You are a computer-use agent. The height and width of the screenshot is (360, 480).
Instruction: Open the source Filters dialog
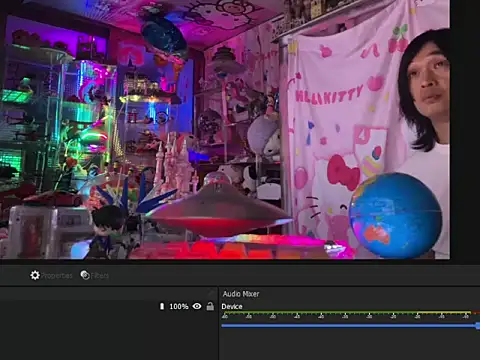[x=94, y=275]
